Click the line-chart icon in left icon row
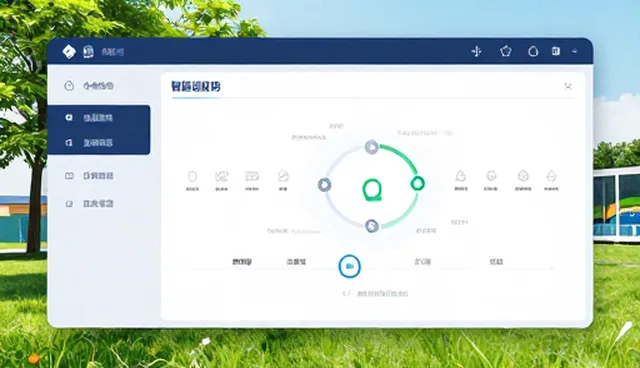 [x=221, y=176]
